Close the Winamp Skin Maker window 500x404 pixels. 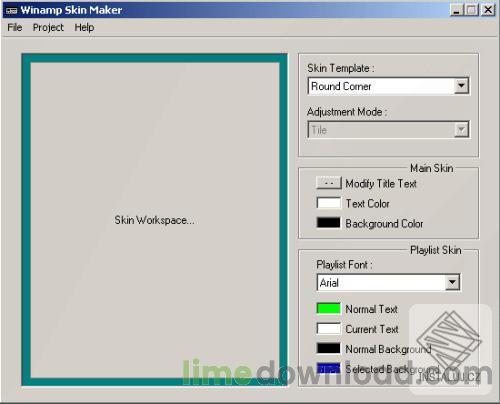click(488, 10)
